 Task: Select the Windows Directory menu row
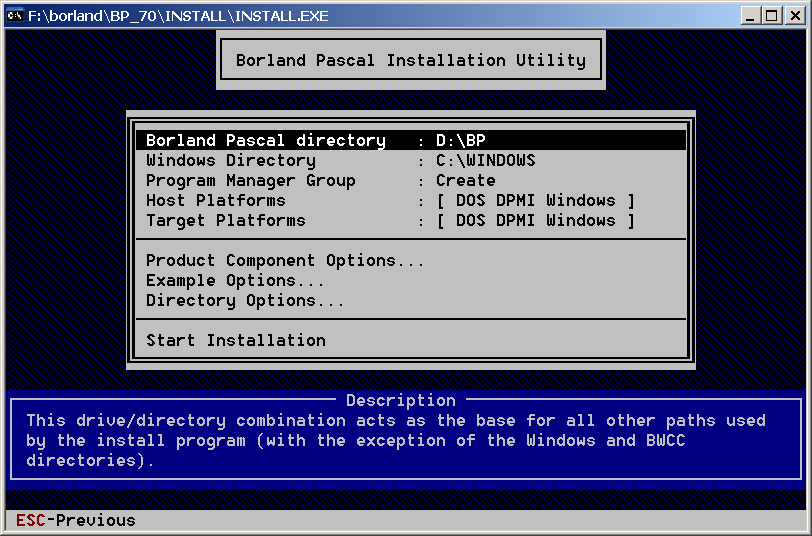pyautogui.click(x=411, y=161)
